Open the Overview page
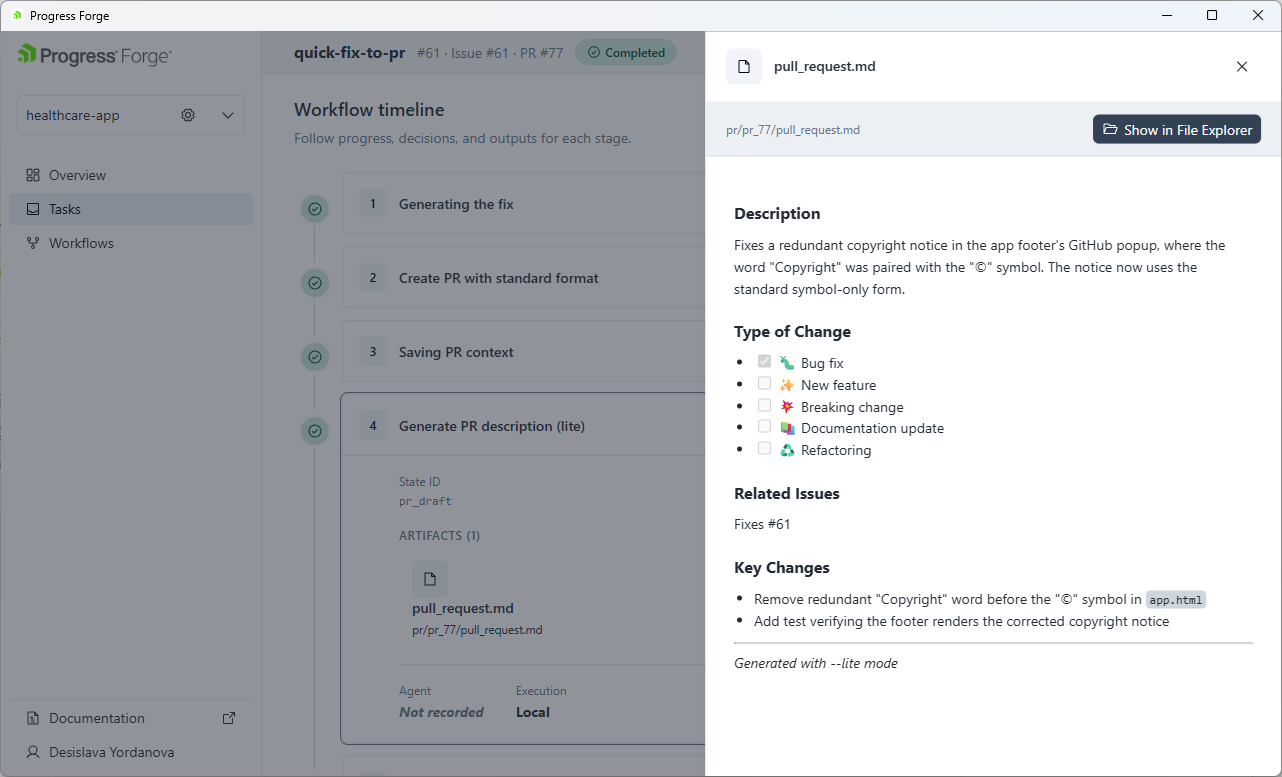 131,175
